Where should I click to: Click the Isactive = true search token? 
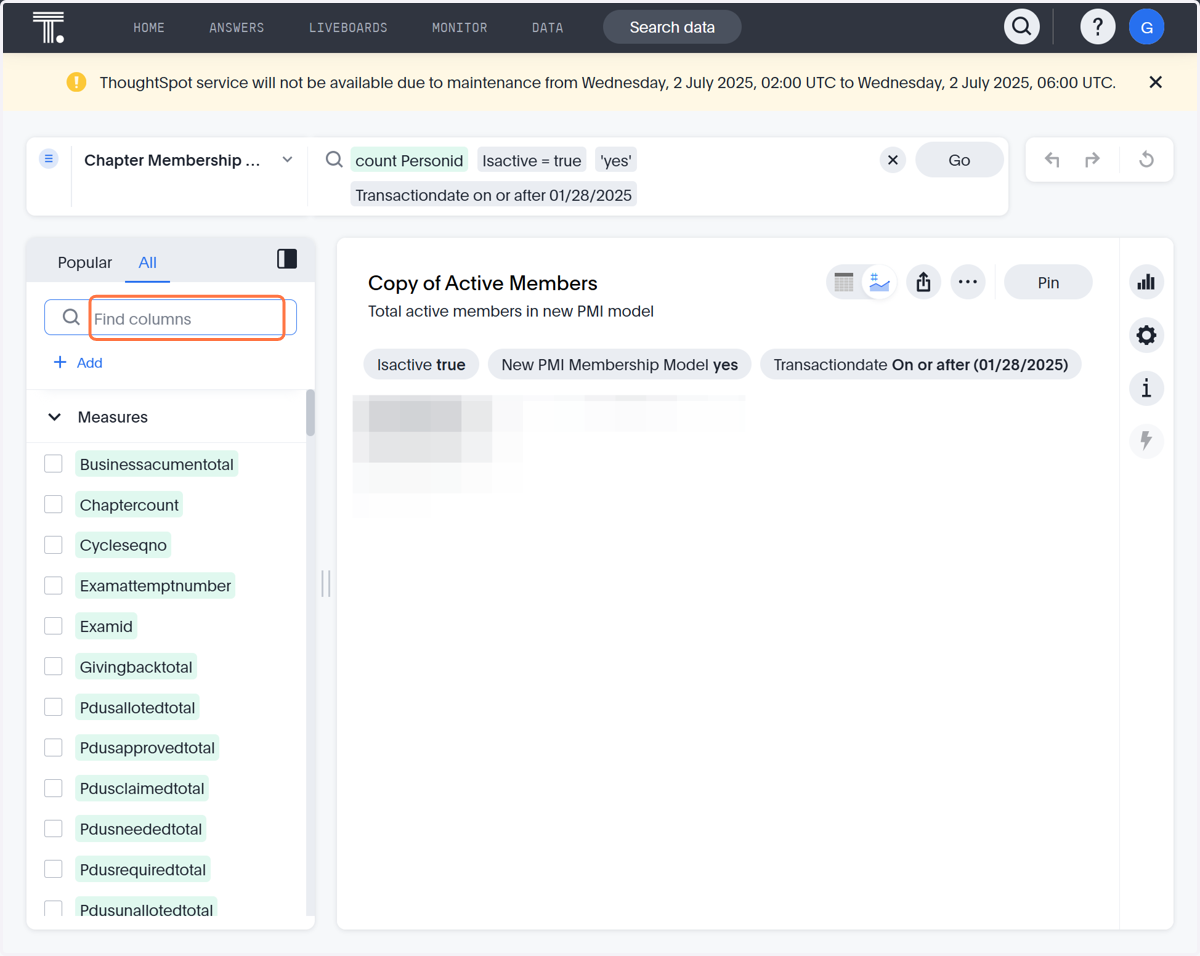[531, 160]
